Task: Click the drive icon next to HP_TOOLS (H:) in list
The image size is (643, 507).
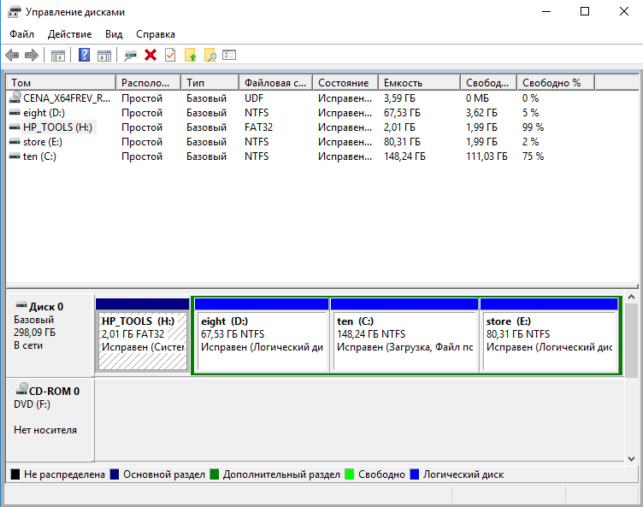Action: pyautogui.click(x=15, y=127)
